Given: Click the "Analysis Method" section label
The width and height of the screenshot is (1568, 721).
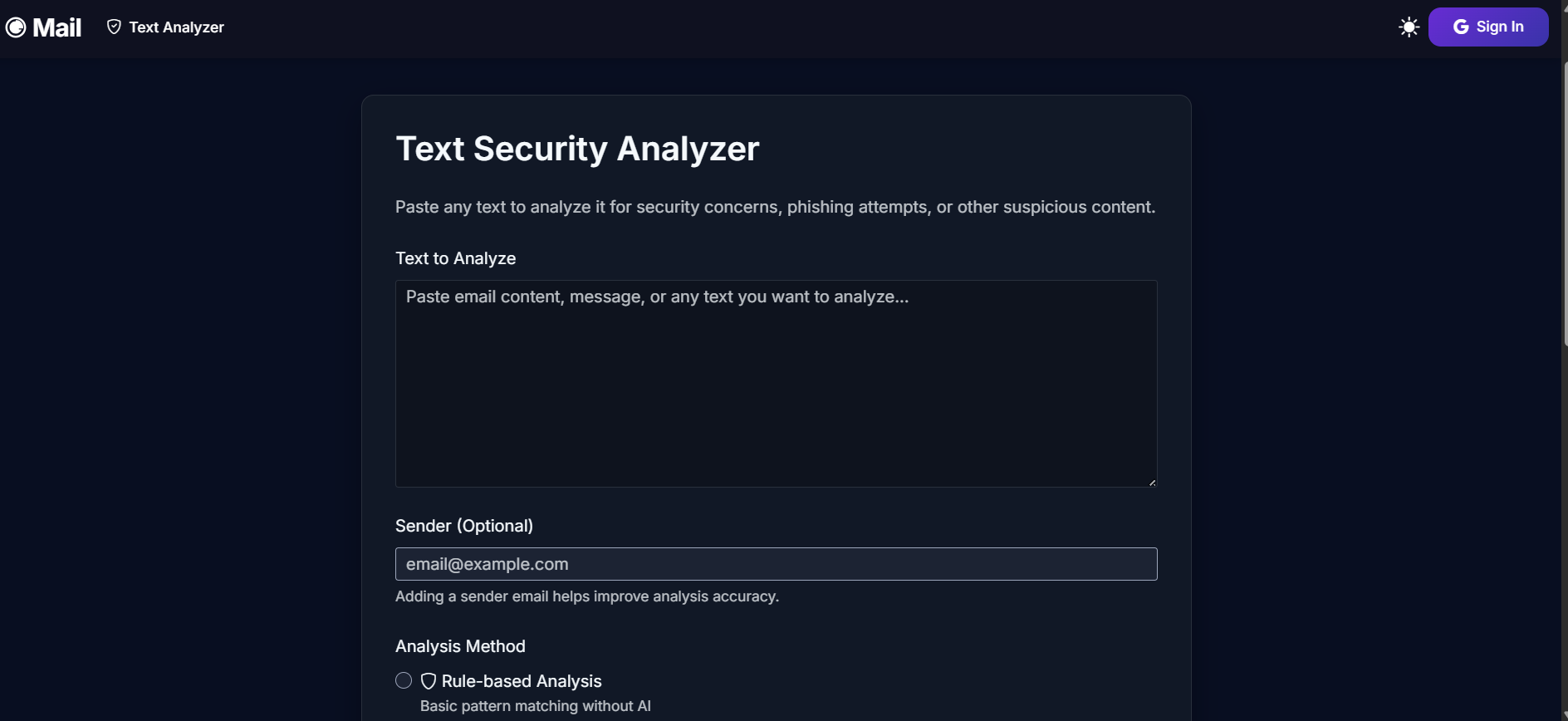Looking at the screenshot, I should pyautogui.click(x=460, y=646).
